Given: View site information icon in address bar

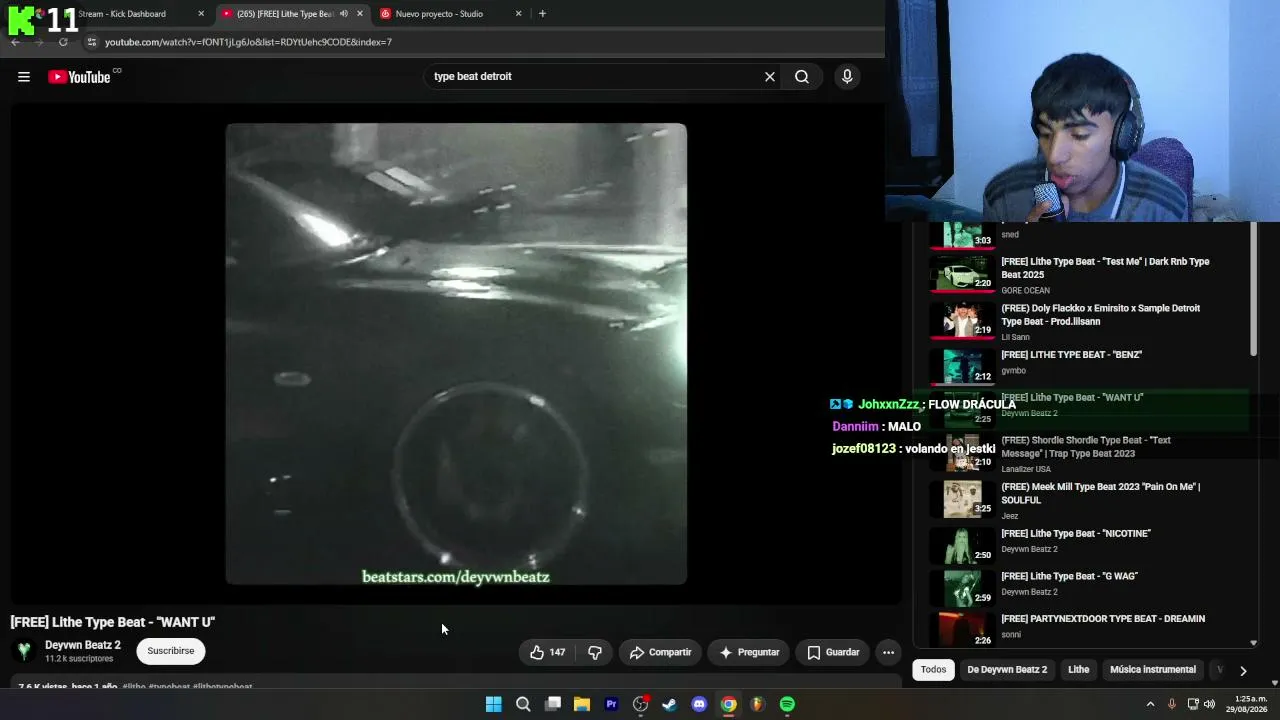Looking at the screenshot, I should click(x=92, y=42).
